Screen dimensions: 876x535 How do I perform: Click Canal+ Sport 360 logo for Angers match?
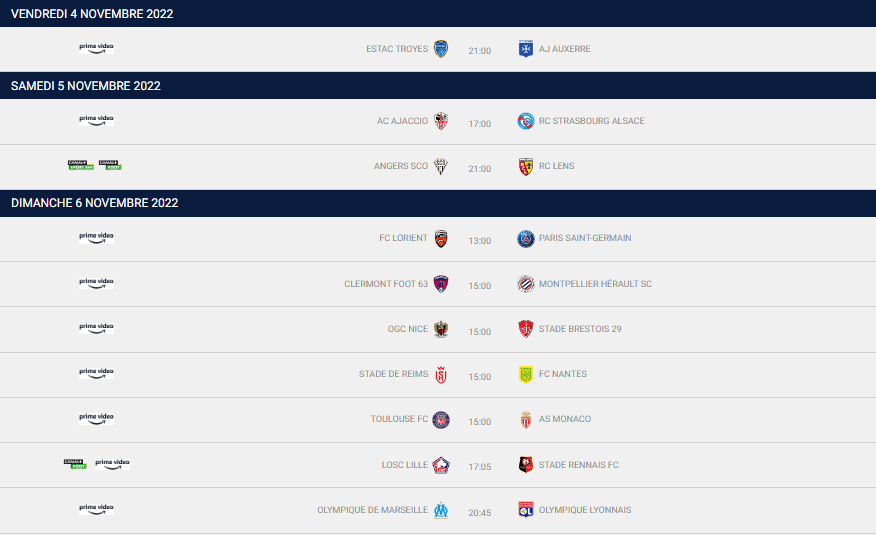pos(81,165)
